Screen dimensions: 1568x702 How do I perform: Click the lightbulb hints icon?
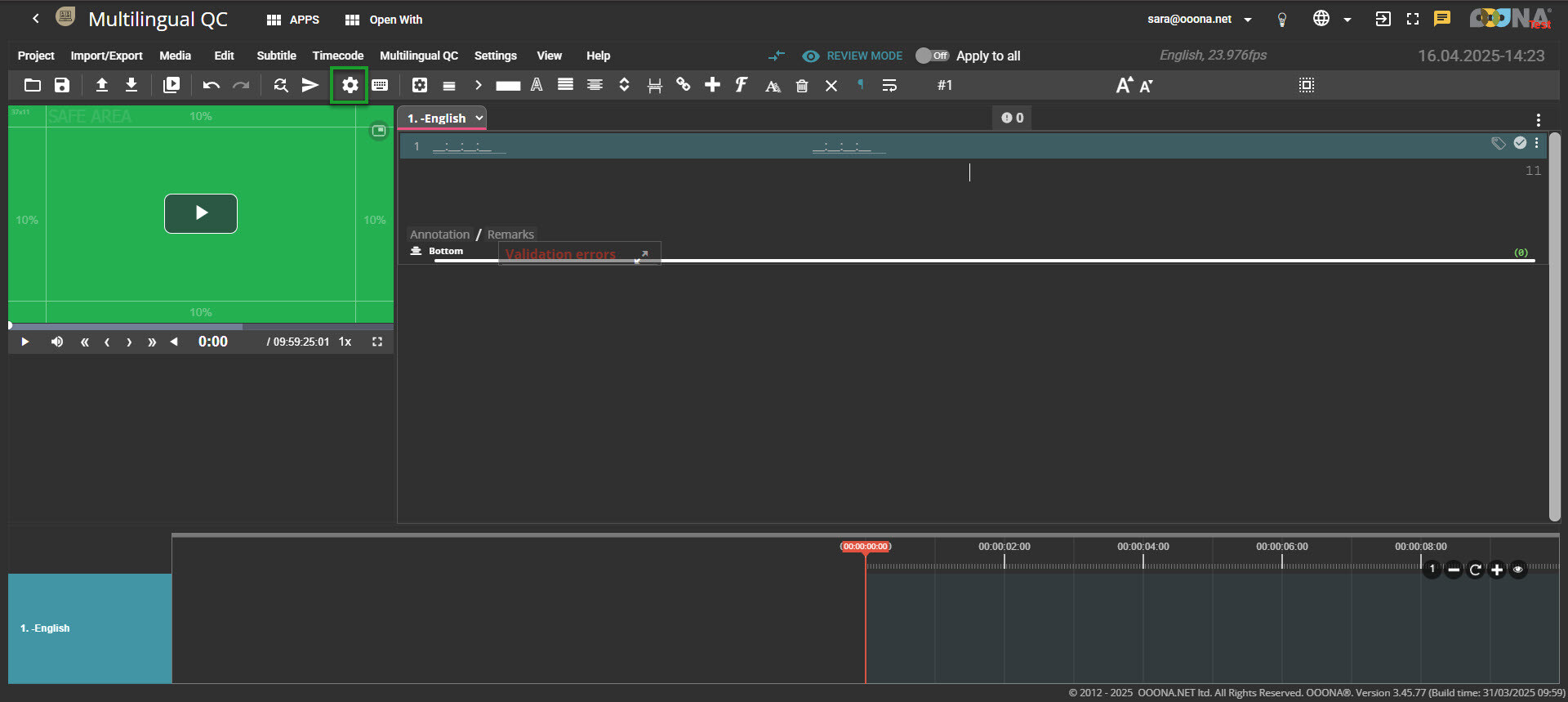coord(1282,20)
